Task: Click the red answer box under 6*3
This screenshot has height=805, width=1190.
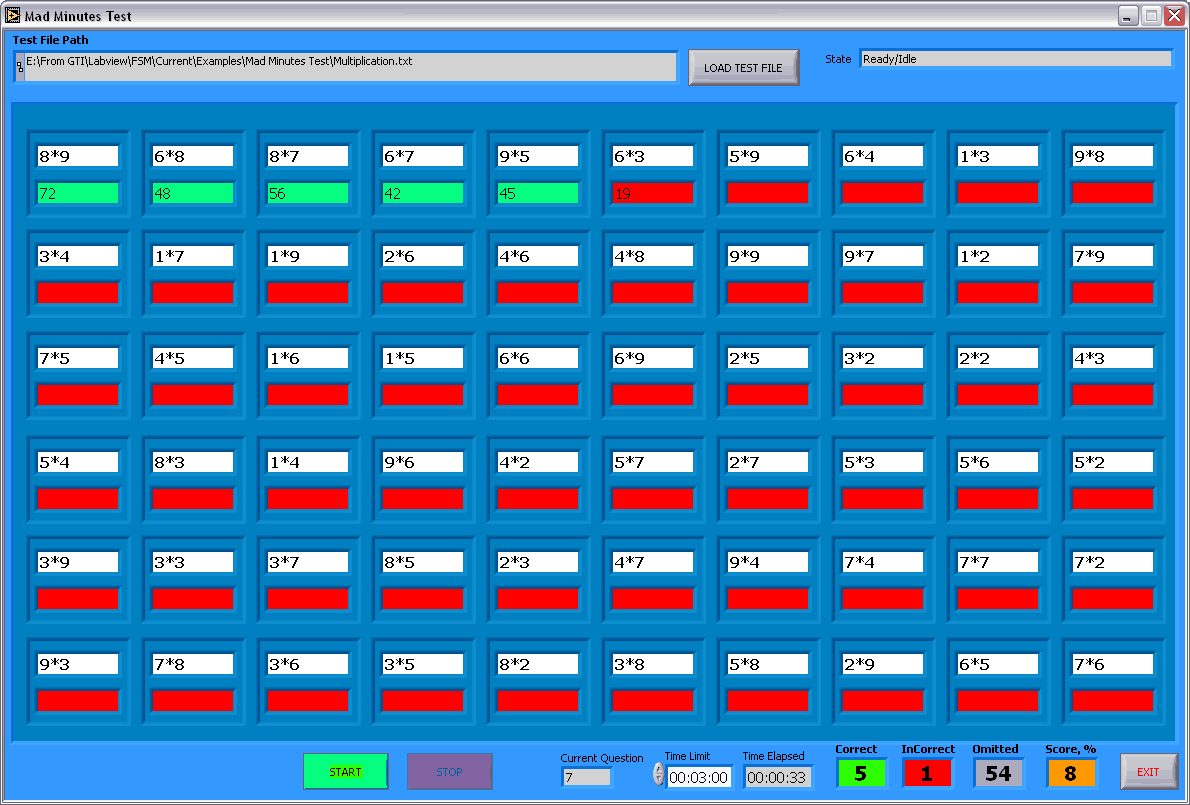Action: point(652,193)
